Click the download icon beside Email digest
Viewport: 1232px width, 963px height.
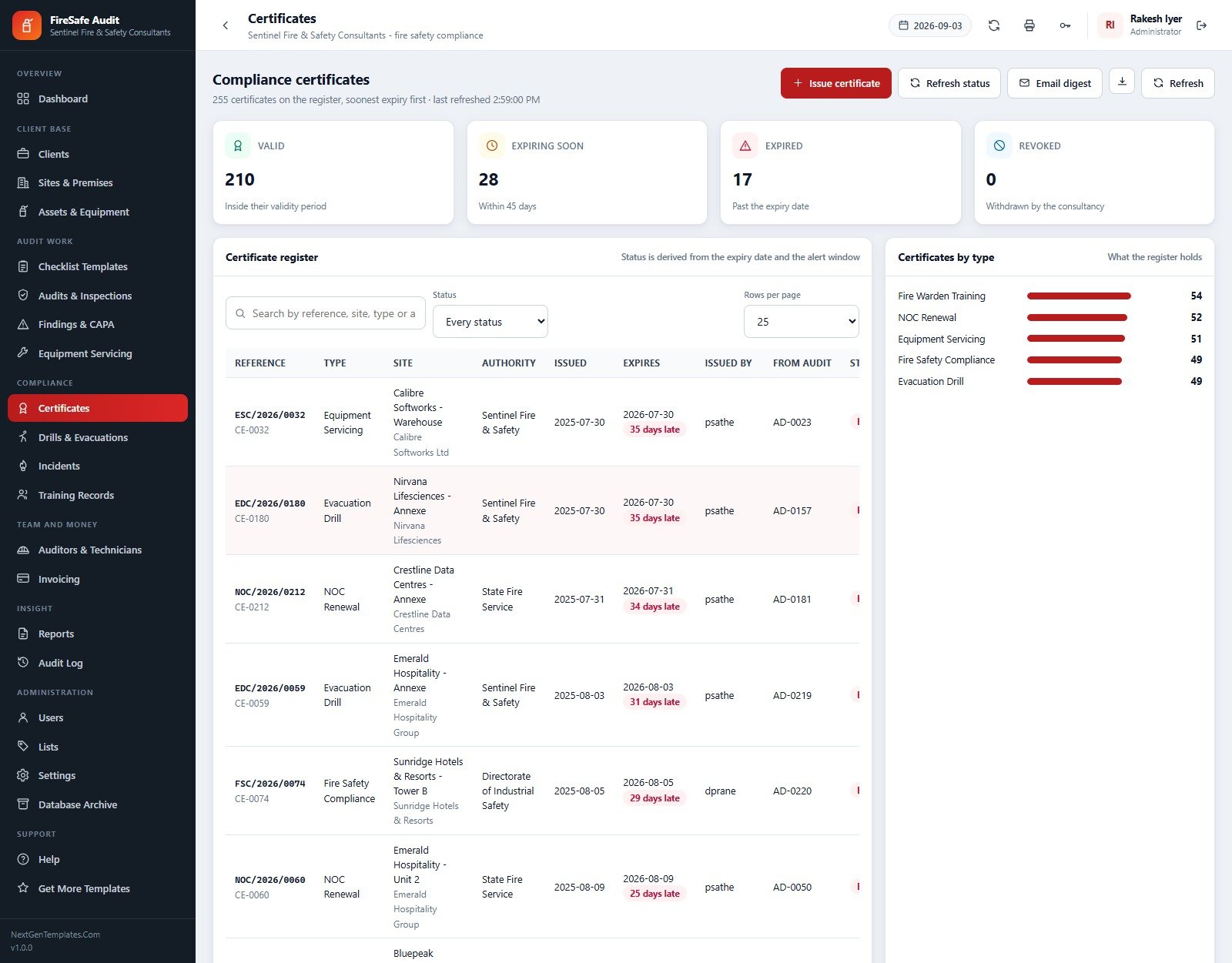pyautogui.click(x=1122, y=82)
